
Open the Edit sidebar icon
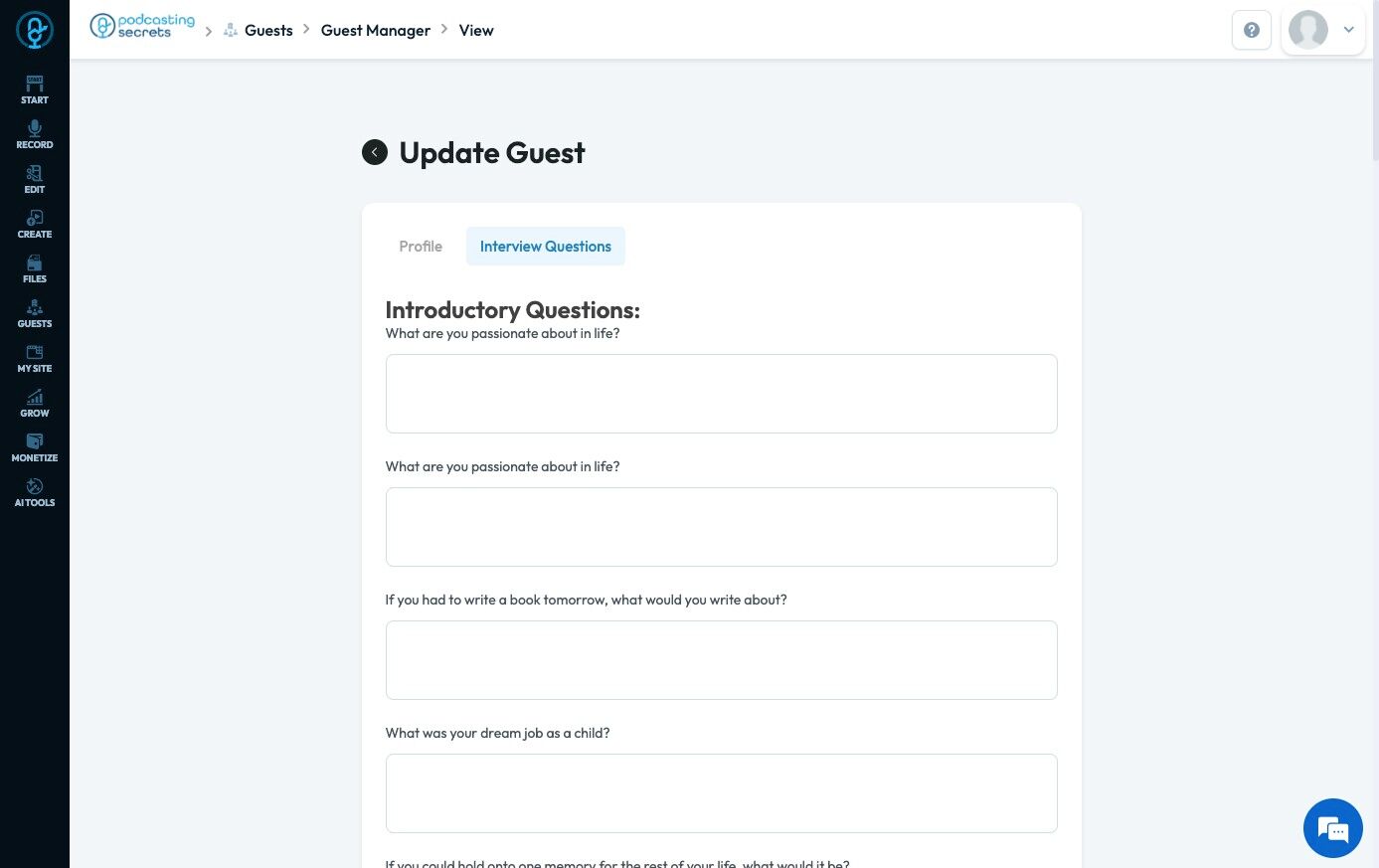35,173
